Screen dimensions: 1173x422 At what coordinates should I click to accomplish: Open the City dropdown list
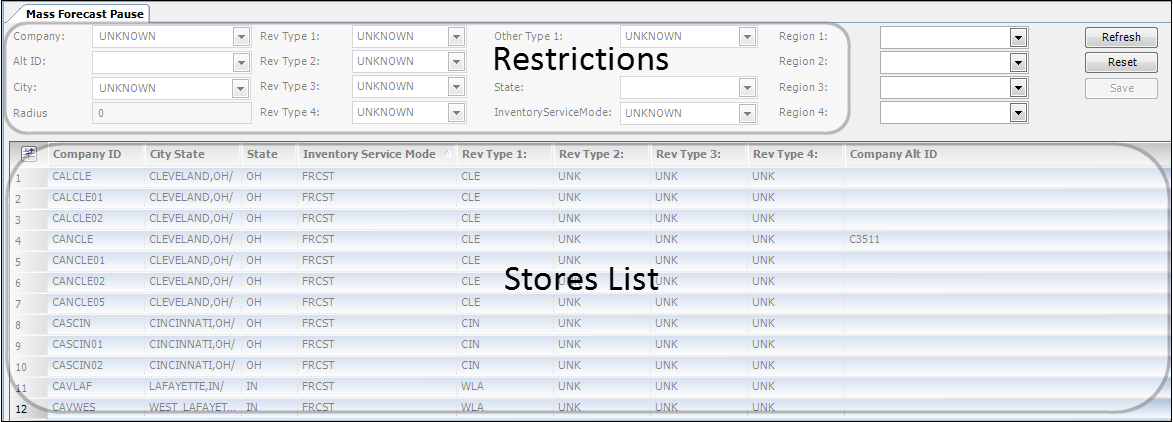click(241, 88)
